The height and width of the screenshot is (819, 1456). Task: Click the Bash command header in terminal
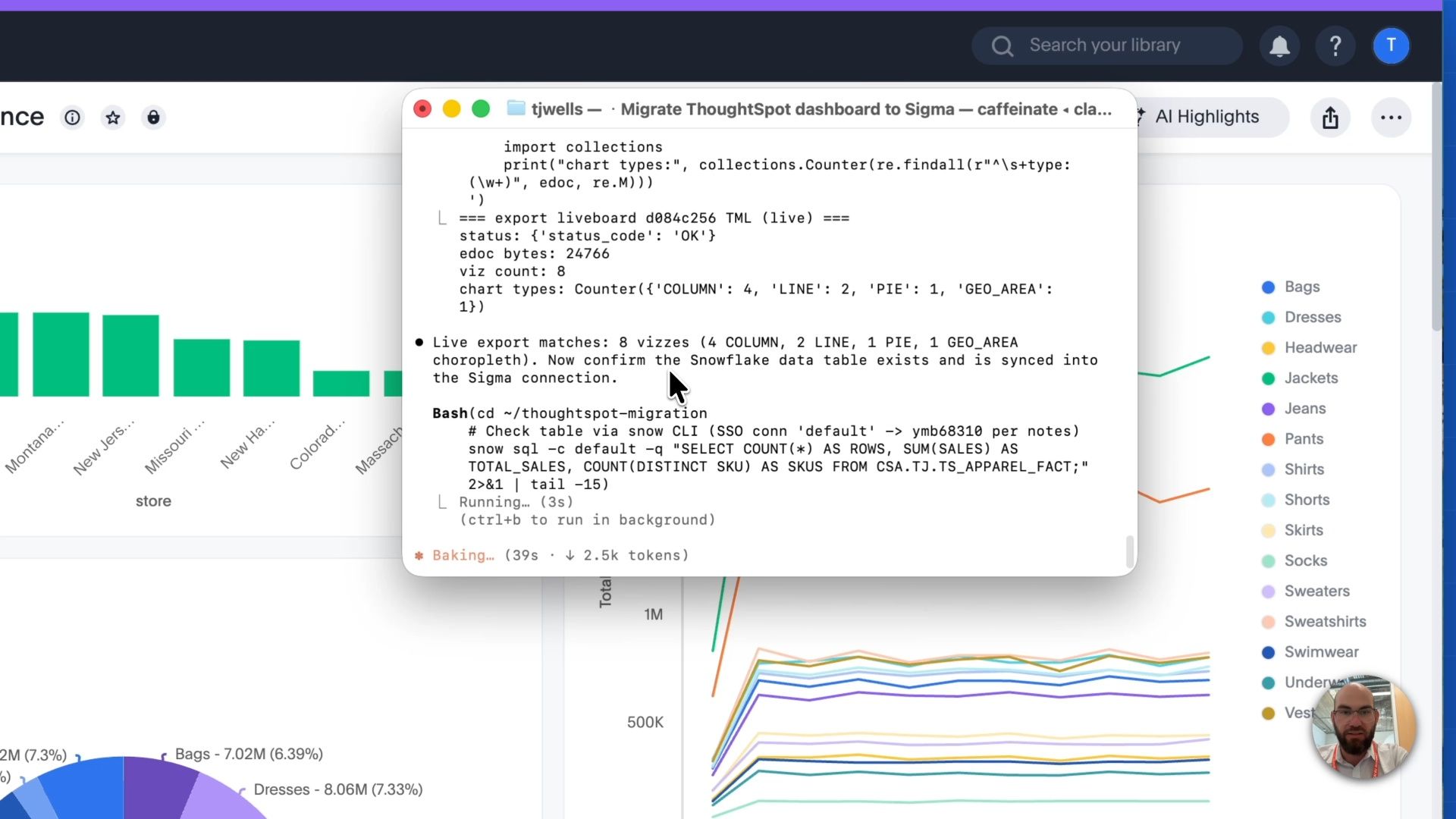(x=570, y=413)
